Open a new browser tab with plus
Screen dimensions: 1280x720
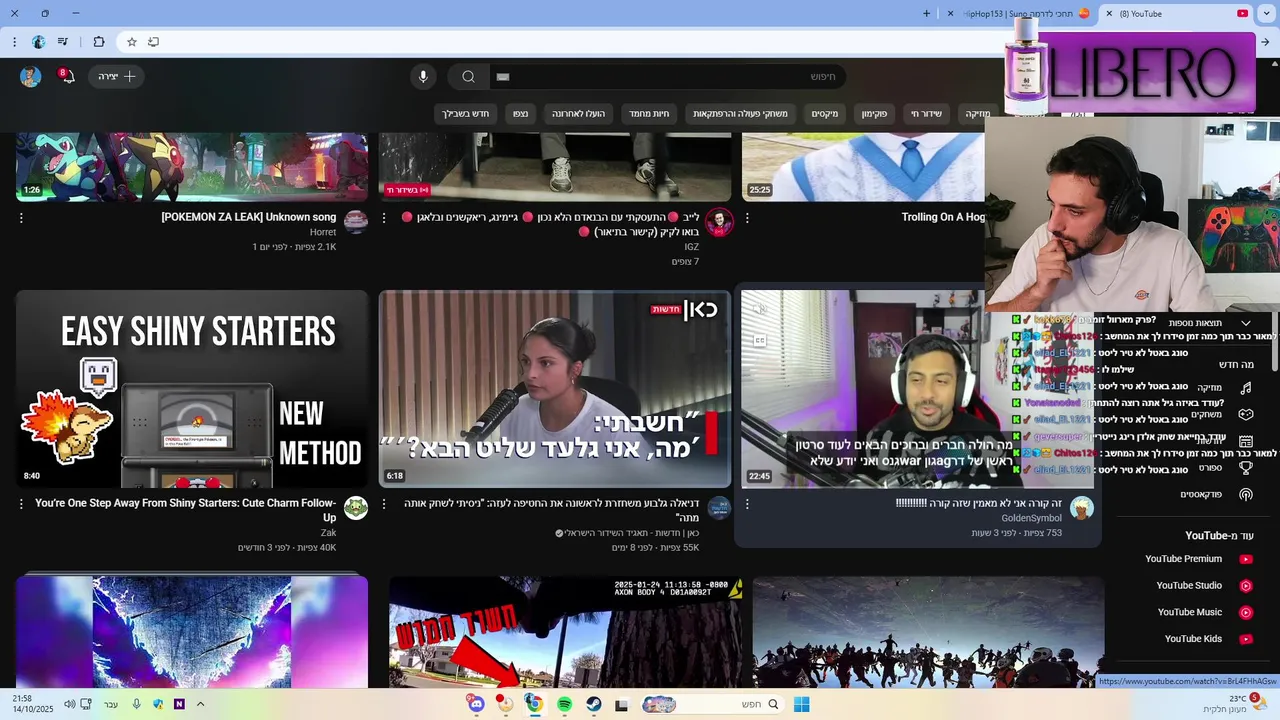point(926,14)
